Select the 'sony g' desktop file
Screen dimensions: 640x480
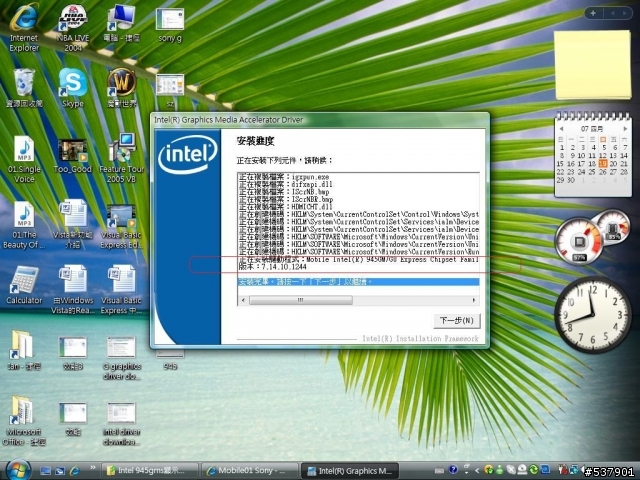point(170,24)
